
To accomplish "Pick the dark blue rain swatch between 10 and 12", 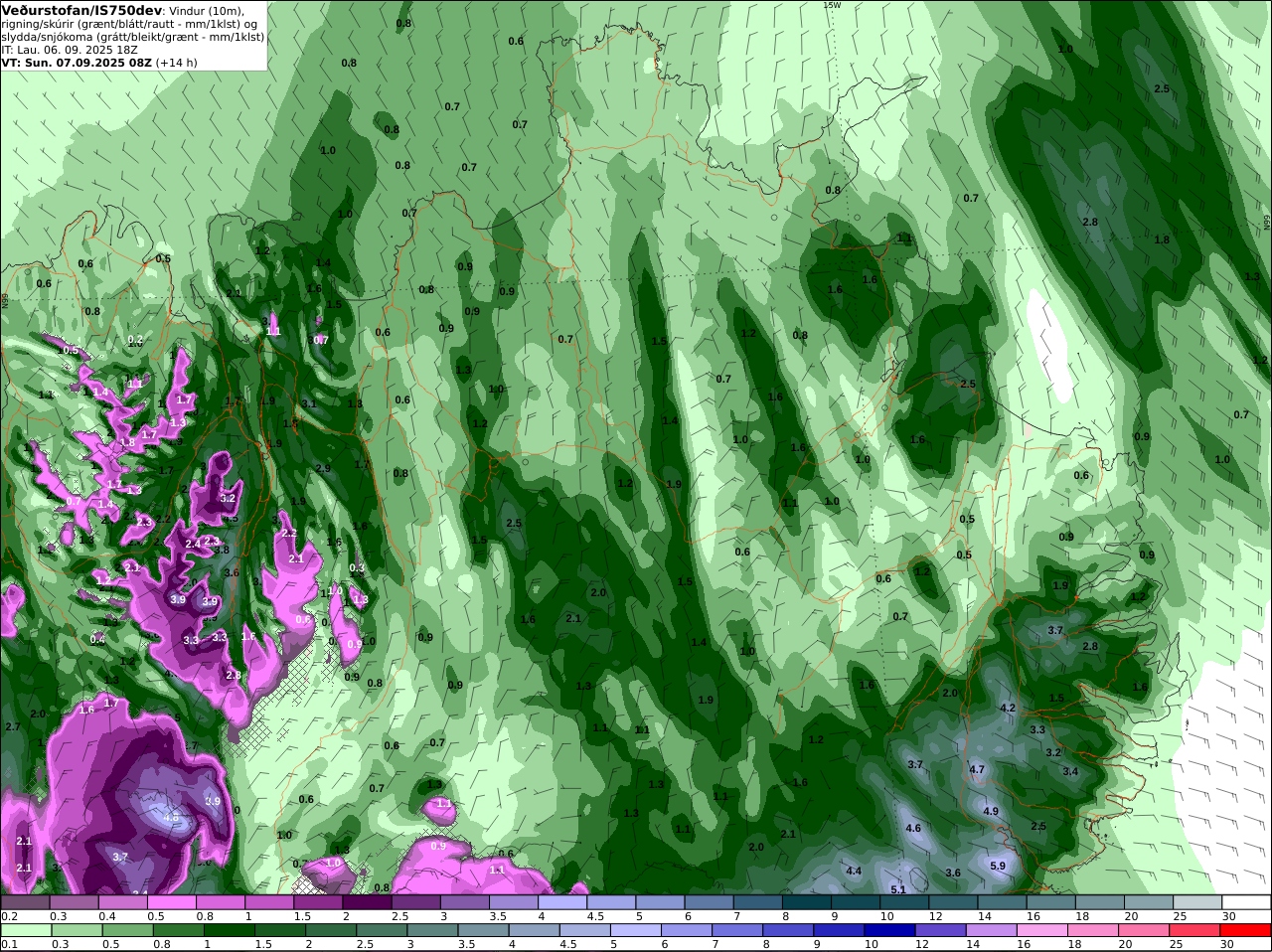I will point(888,931).
